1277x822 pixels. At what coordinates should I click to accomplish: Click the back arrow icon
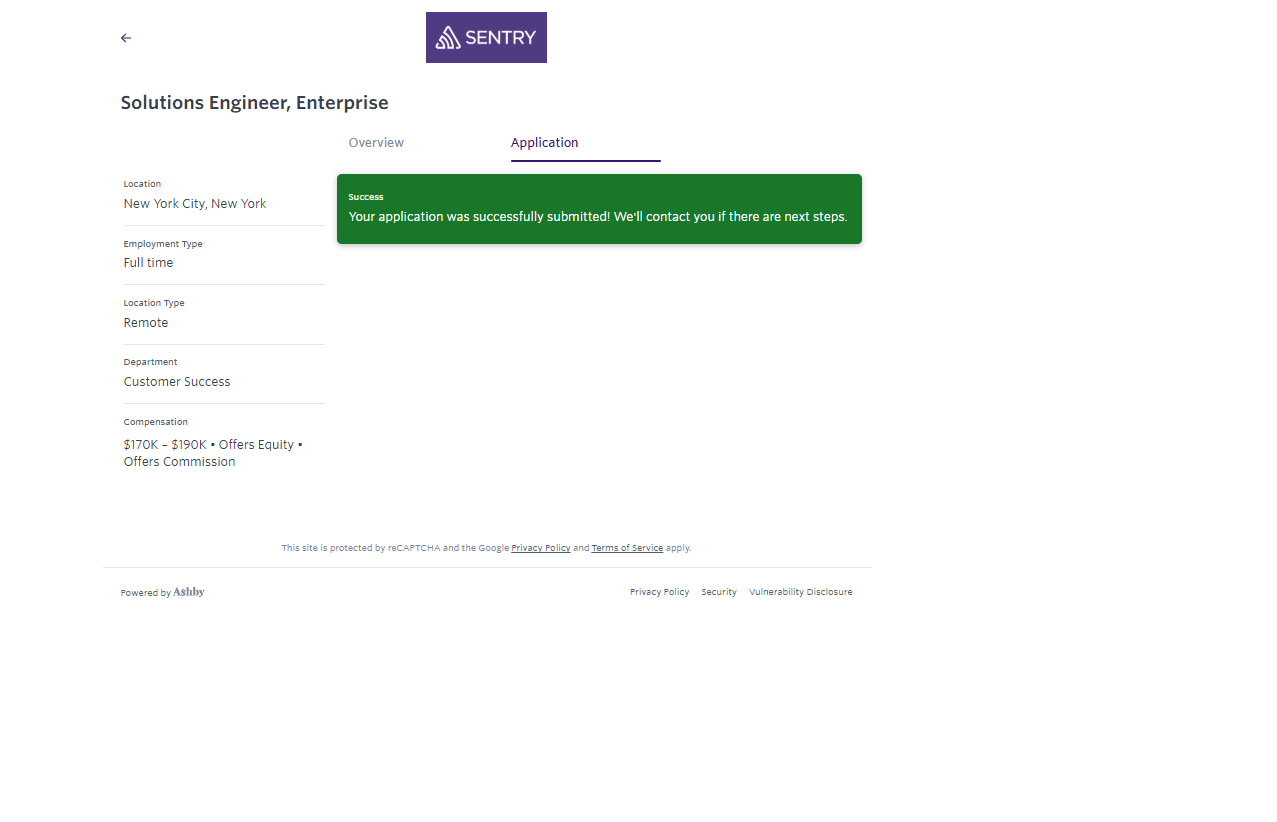pyautogui.click(x=126, y=38)
